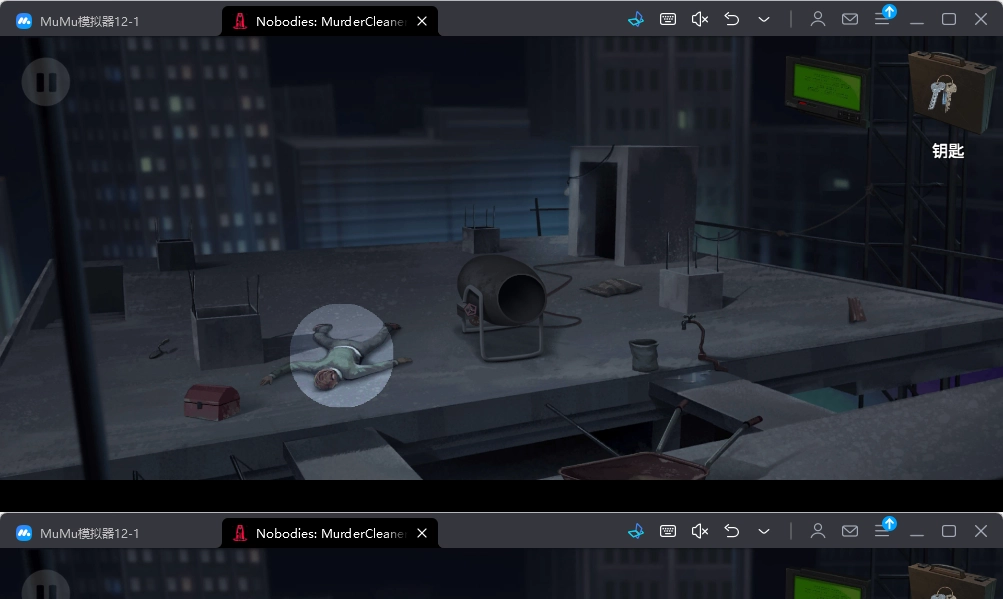This screenshot has height=599, width=1003.
Task: Select the briefcase holding keys in upper window
Action: pyautogui.click(x=945, y=92)
